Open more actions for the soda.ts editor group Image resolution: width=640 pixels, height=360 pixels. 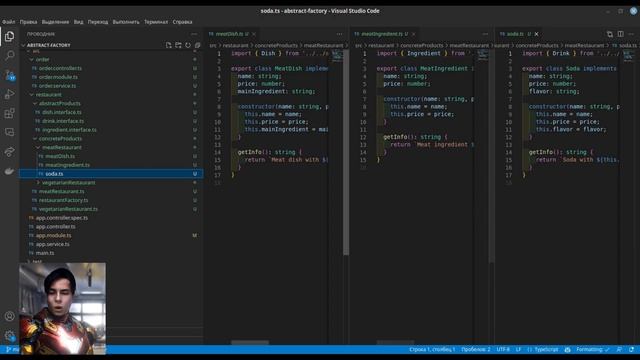pyautogui.click(x=631, y=34)
